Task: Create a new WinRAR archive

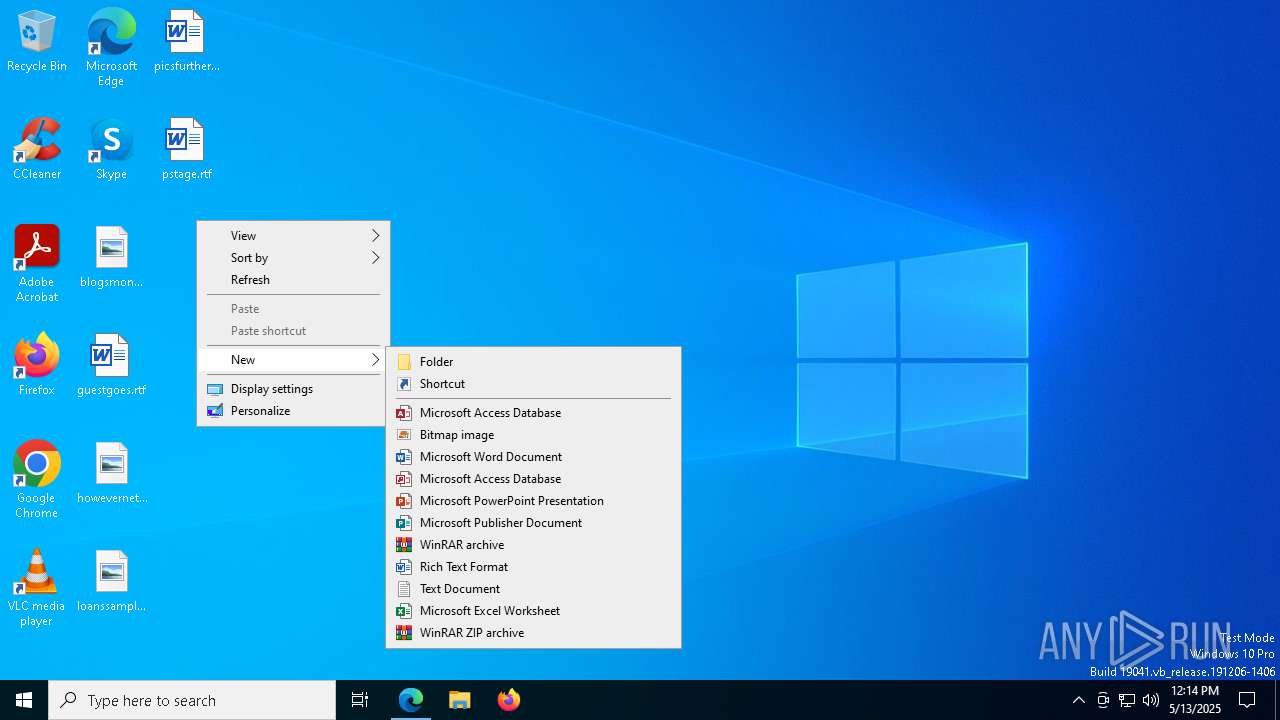Action: pyautogui.click(x=533, y=545)
